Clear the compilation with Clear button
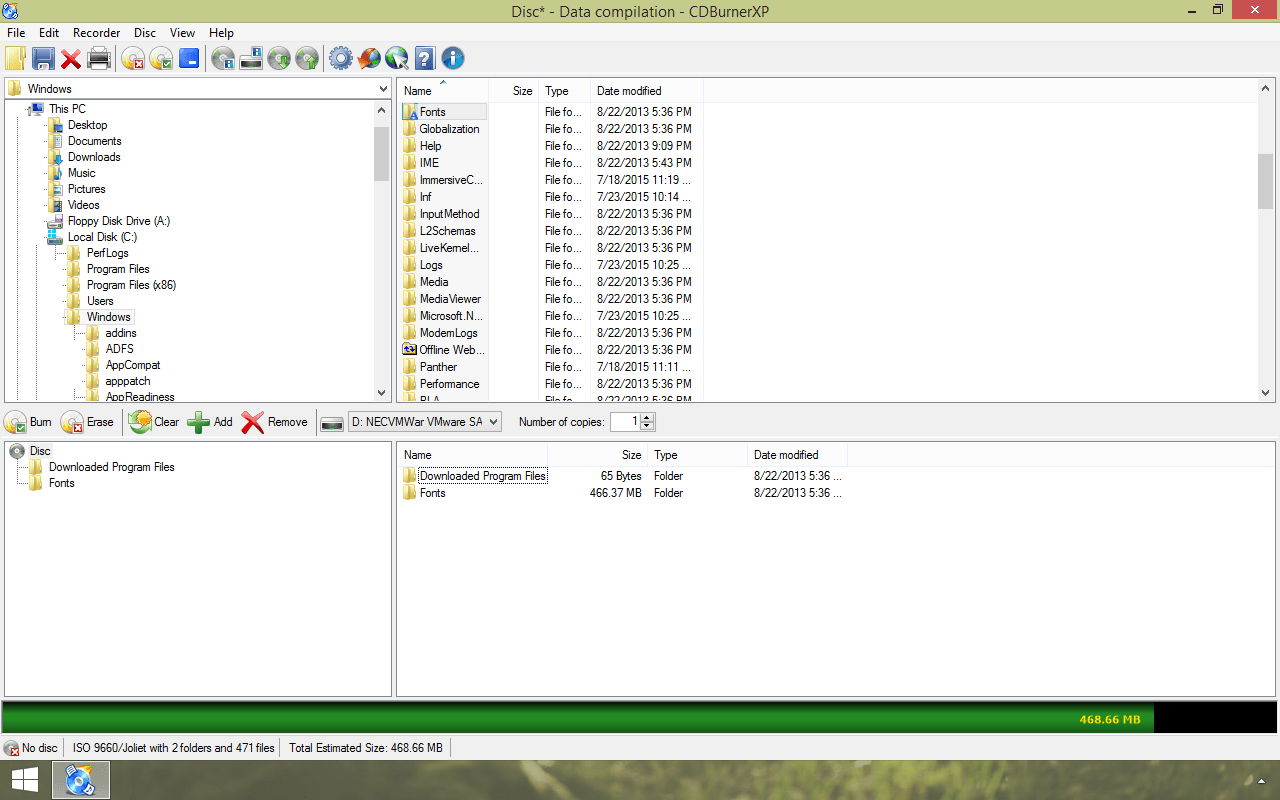This screenshot has height=800, width=1280. pos(153,421)
